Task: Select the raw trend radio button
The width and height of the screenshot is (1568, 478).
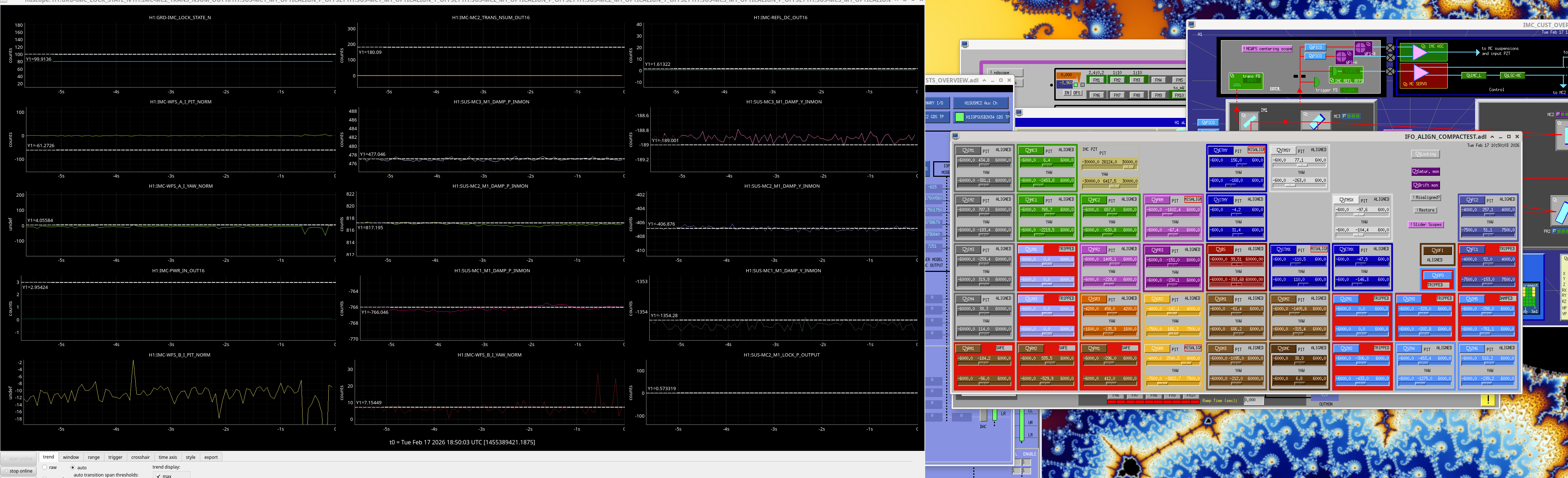Action: [x=44, y=468]
